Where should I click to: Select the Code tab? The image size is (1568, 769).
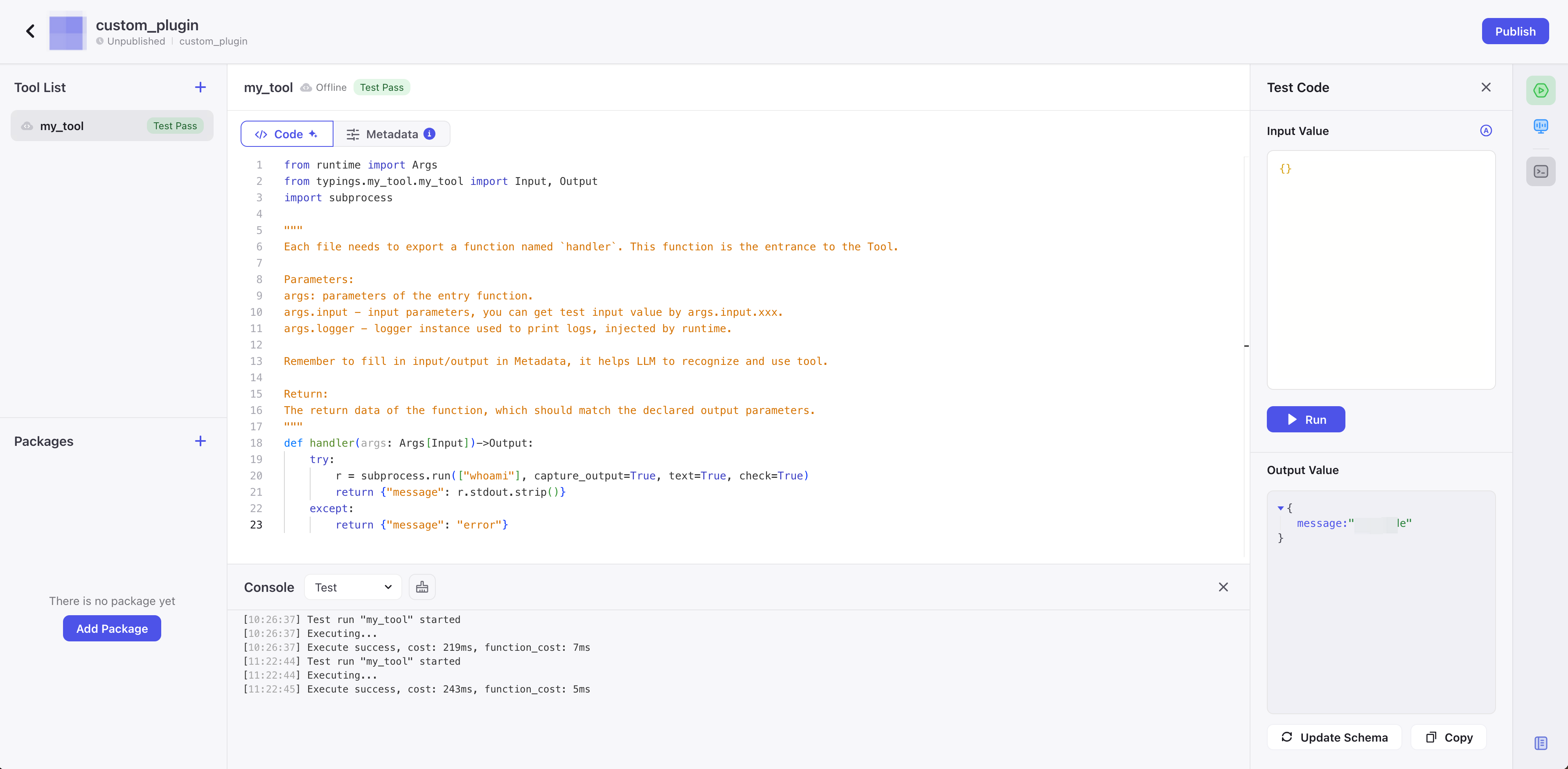[x=287, y=134]
